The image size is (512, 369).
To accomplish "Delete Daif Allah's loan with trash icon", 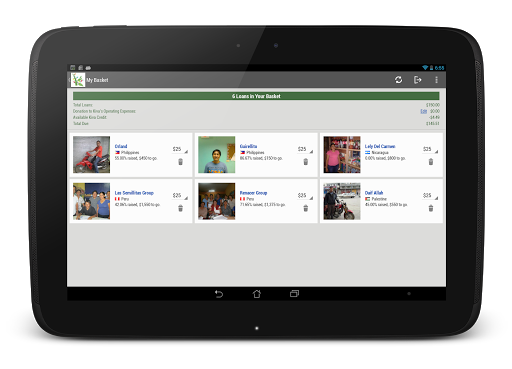I will click(x=431, y=208).
